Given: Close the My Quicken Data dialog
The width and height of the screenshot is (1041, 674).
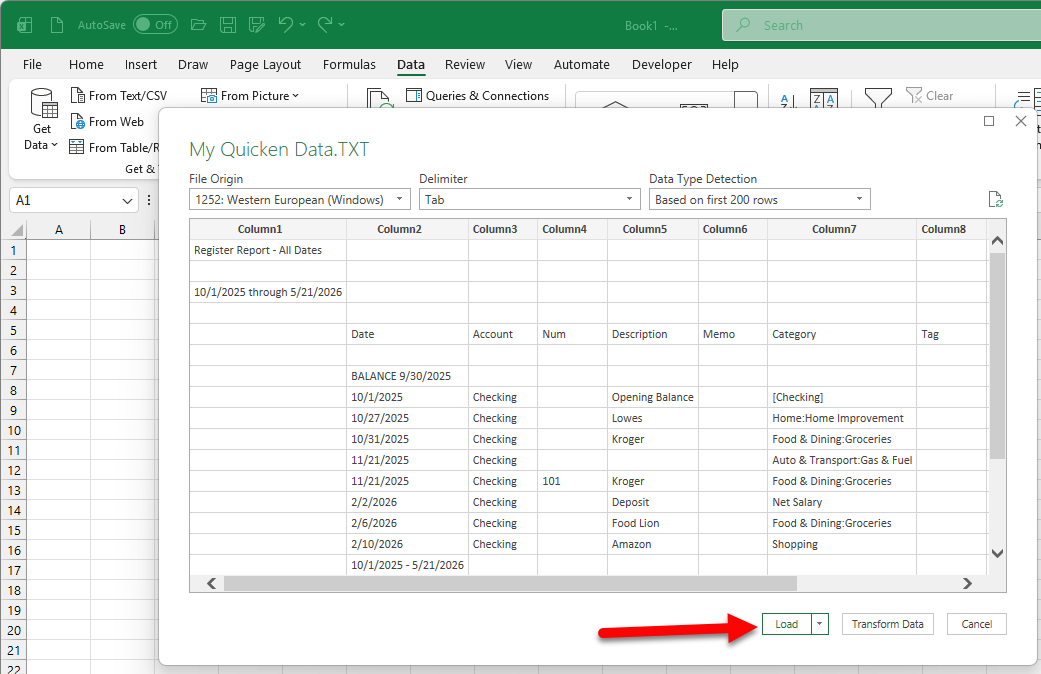Looking at the screenshot, I should pos(1021,121).
